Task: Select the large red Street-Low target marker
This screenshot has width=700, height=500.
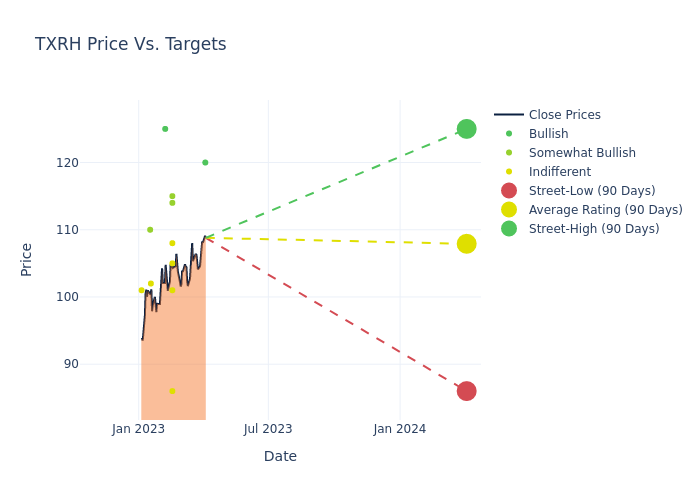Action: (x=466, y=391)
